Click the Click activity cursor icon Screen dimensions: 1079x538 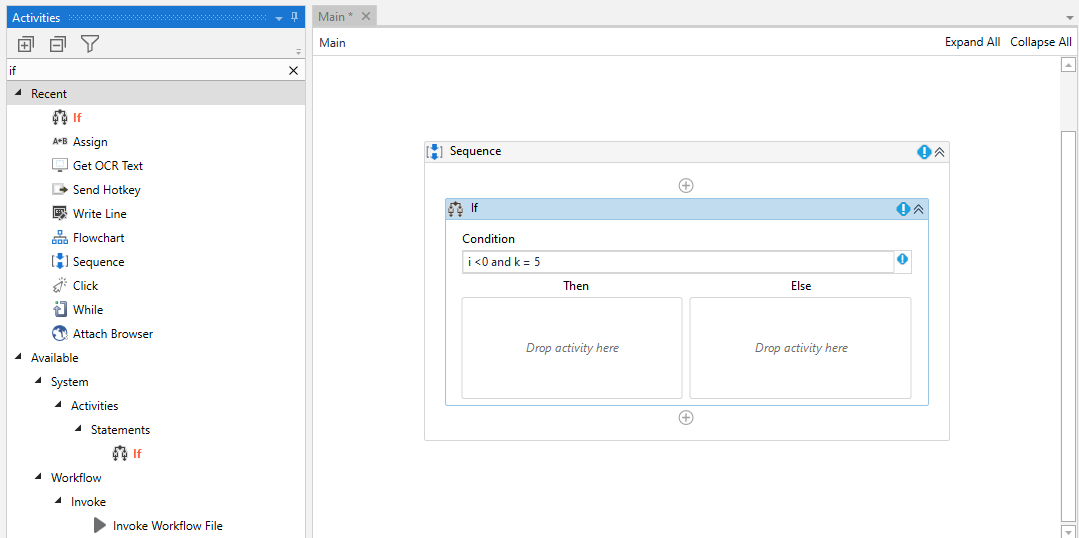coord(60,286)
